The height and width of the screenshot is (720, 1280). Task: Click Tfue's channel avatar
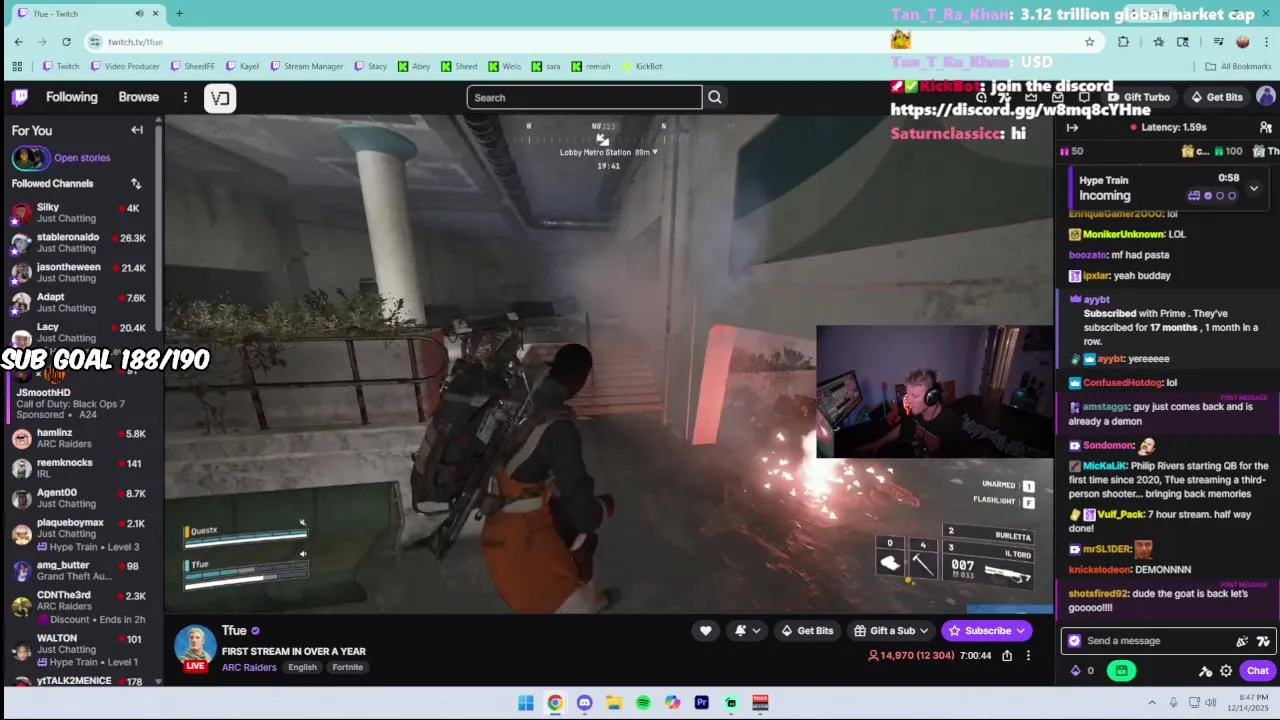(x=195, y=647)
